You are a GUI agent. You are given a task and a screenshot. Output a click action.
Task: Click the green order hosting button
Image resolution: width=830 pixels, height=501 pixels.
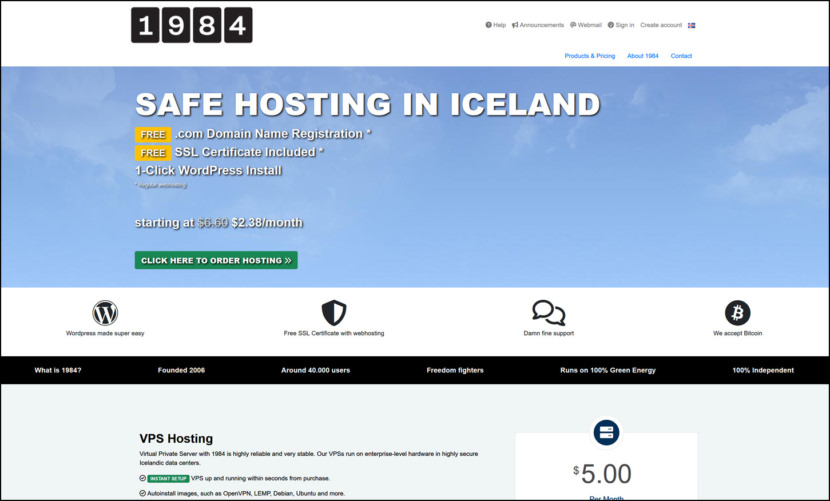coord(216,260)
